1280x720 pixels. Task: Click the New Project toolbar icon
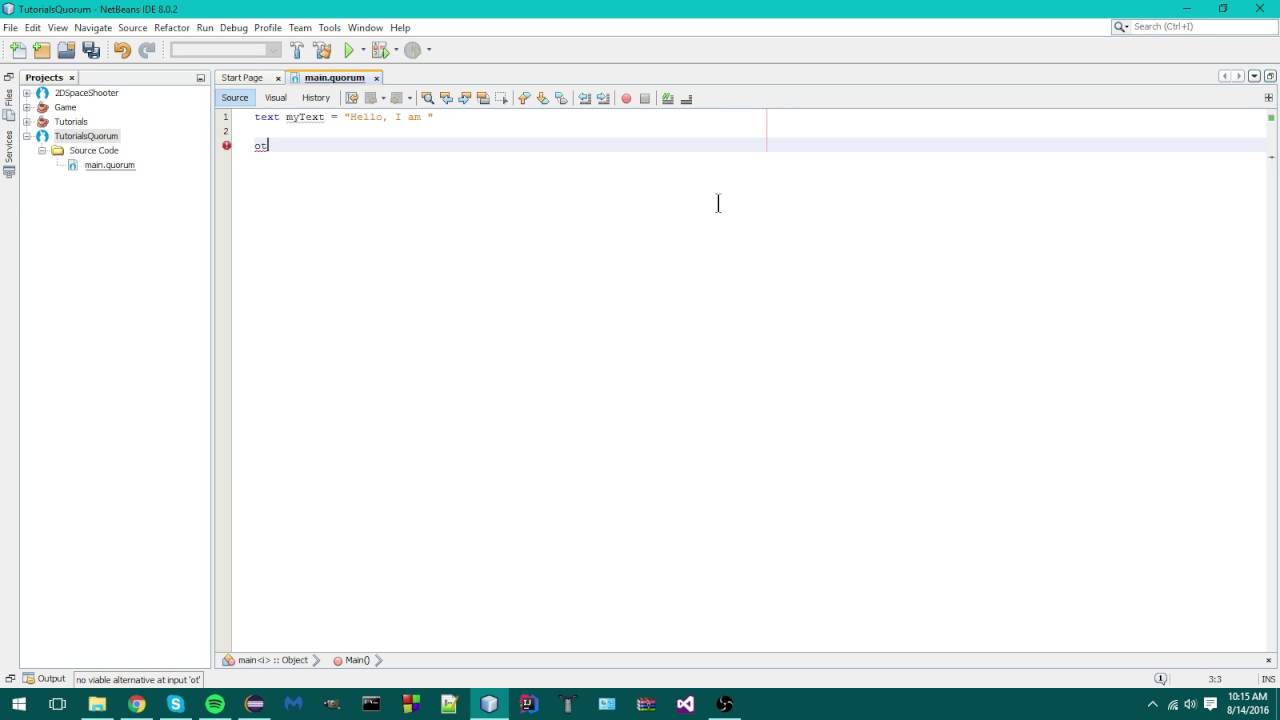[x=41, y=50]
